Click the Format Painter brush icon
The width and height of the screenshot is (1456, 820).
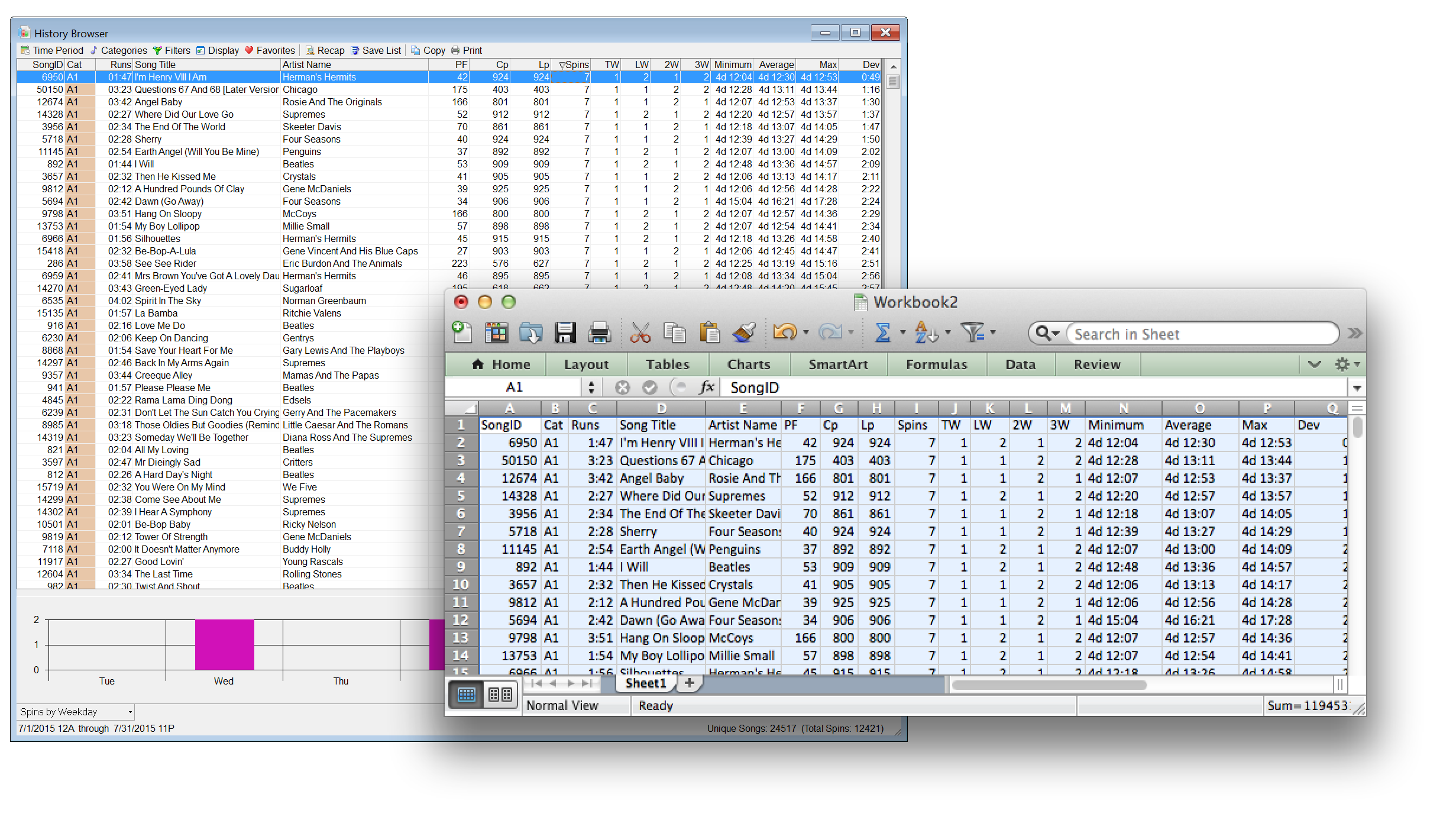click(744, 333)
